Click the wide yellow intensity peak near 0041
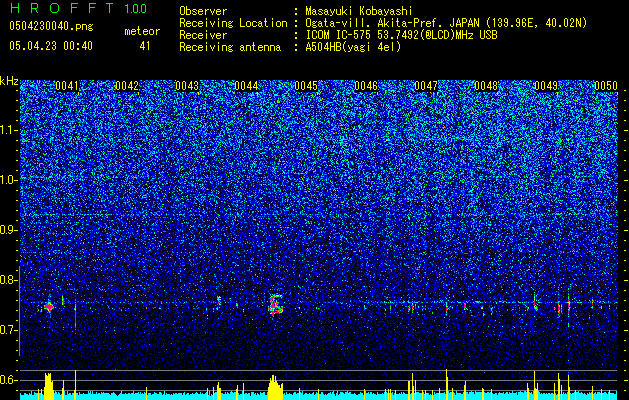The height and width of the screenshot is (400, 629). pyautogui.click(x=49, y=386)
